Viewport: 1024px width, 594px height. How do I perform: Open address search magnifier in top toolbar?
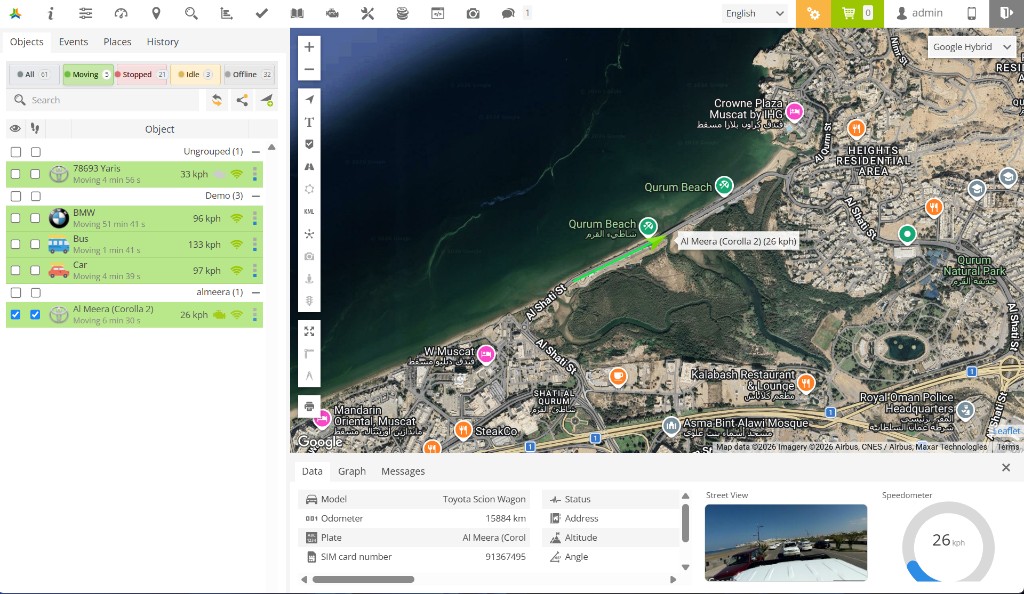point(191,13)
